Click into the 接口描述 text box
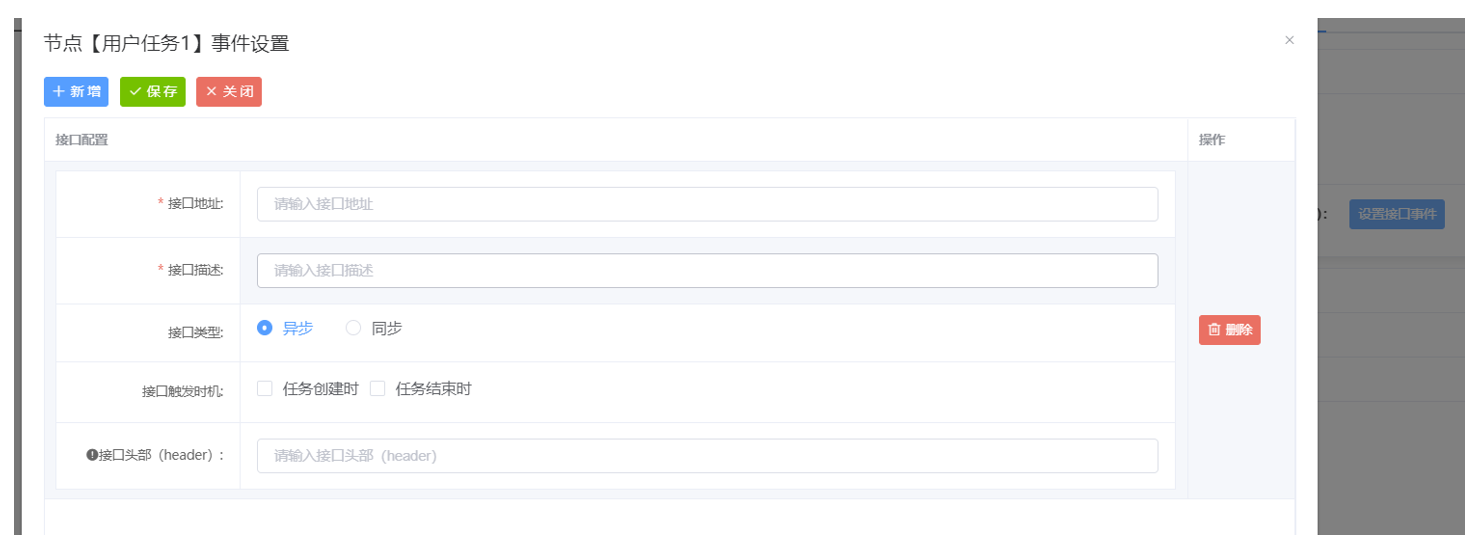This screenshot has height=539, width=1465. click(707, 270)
